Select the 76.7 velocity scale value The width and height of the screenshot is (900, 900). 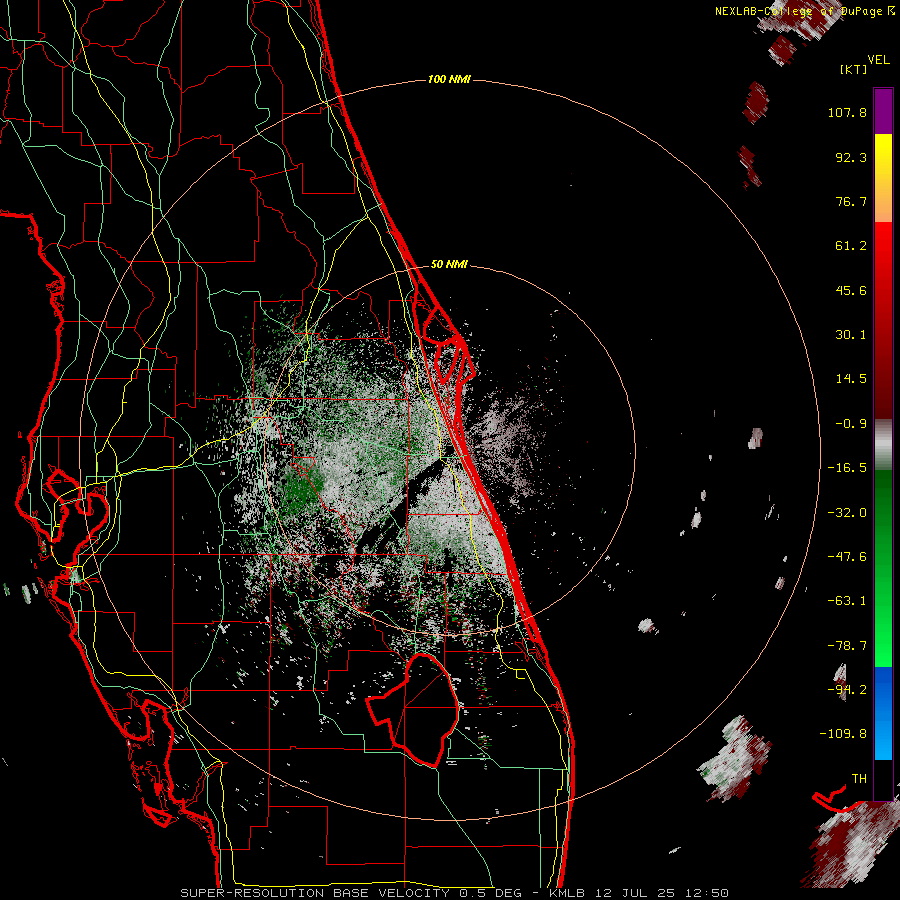coord(851,201)
